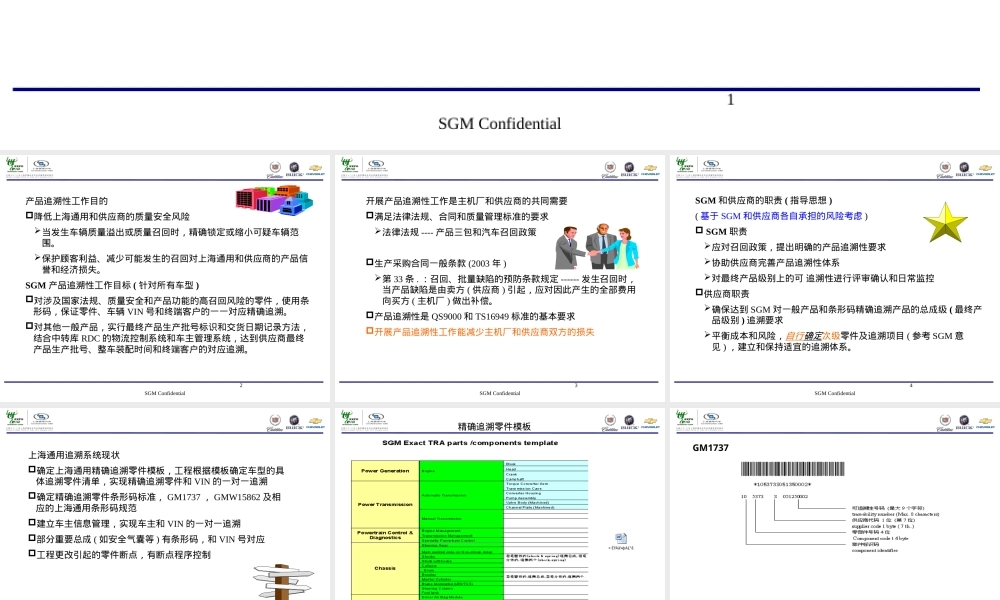Click "SGM Exact TRA parts /components template" heading
Screen dimensions: 1000x600
[470, 443]
